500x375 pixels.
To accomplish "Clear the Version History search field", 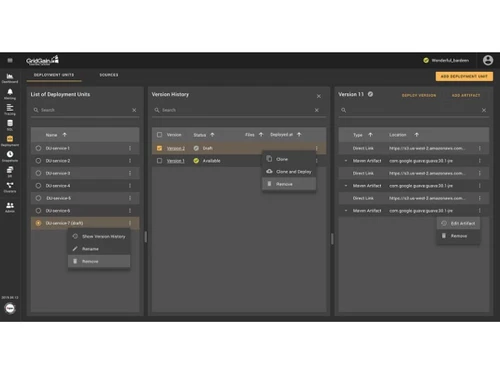I will [317, 110].
